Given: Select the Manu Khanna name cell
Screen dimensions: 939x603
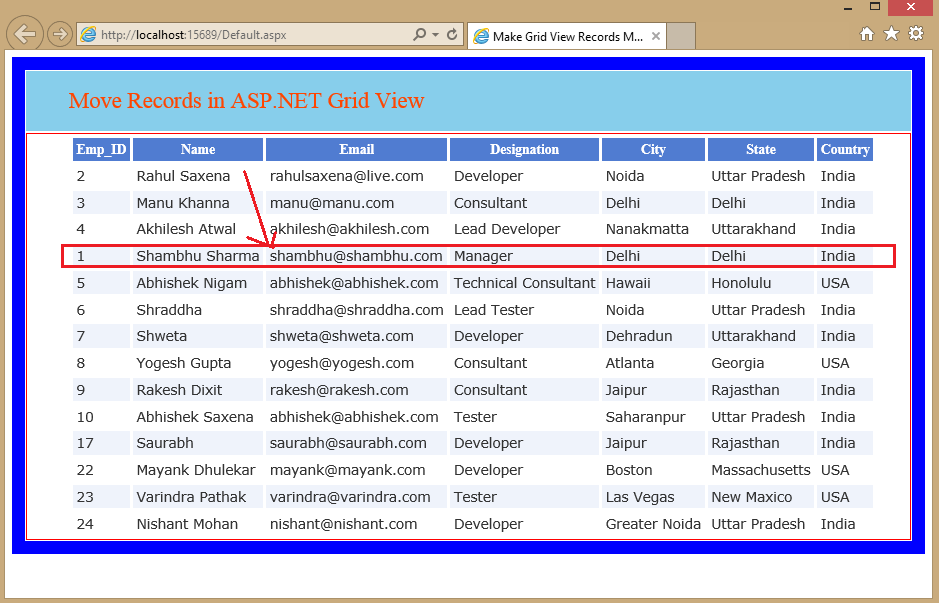Looking at the screenshot, I should tap(198, 203).
